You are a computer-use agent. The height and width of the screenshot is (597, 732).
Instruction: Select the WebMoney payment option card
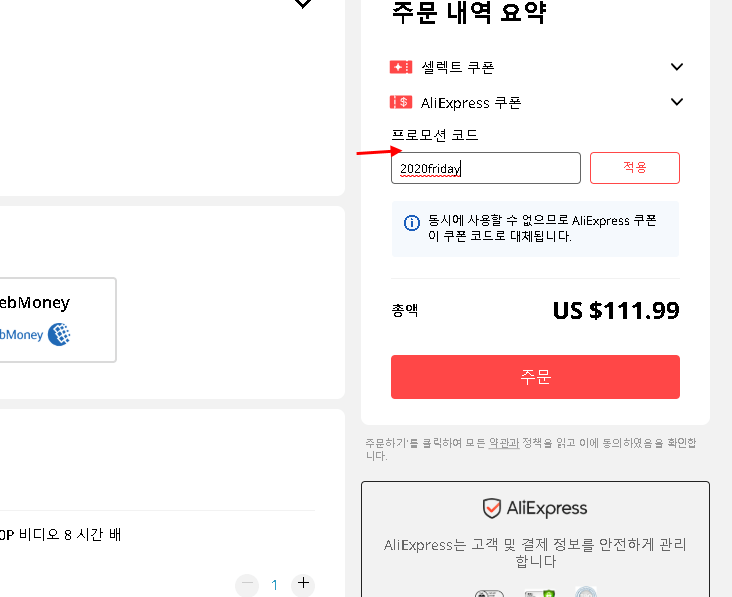[x=58, y=320]
